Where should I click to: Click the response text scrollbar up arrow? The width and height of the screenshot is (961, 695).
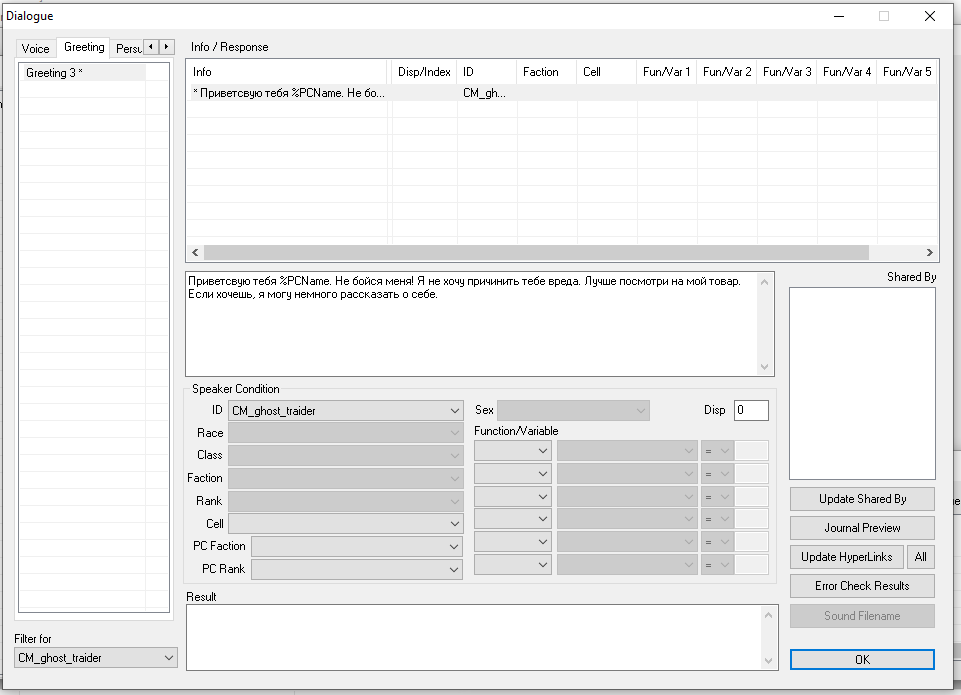tap(764, 282)
